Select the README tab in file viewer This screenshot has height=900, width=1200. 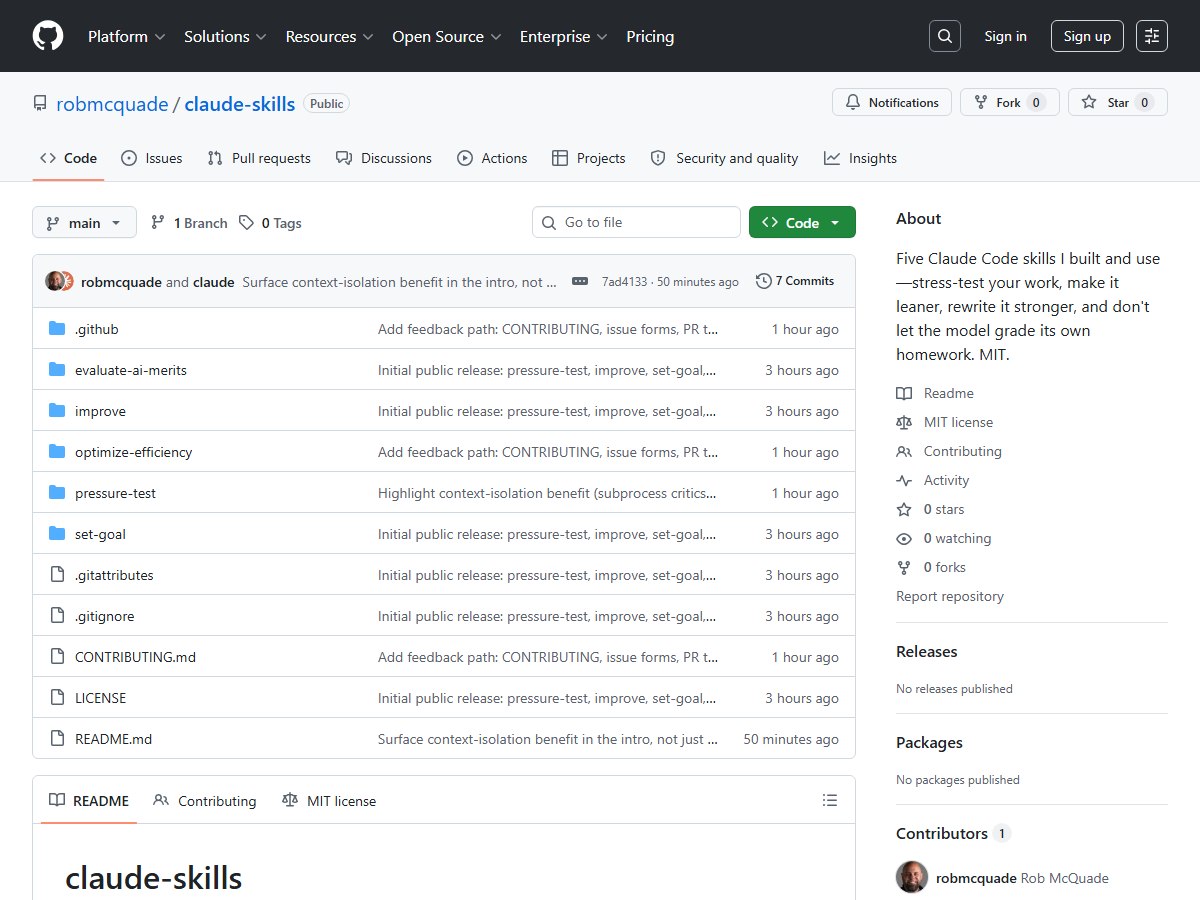89,801
